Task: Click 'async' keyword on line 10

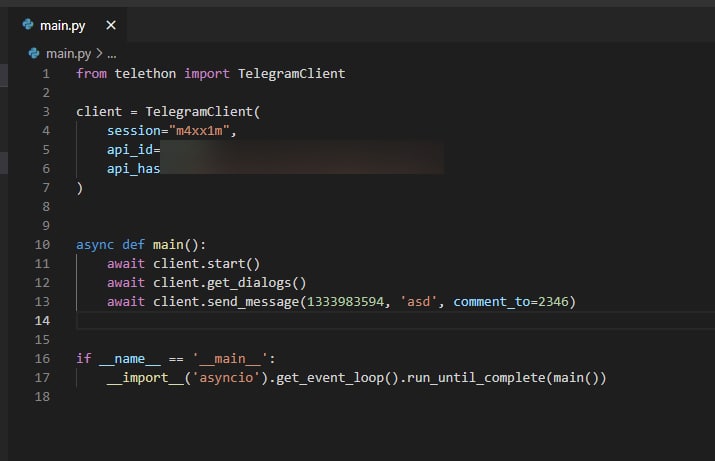Action: pyautogui.click(x=95, y=245)
